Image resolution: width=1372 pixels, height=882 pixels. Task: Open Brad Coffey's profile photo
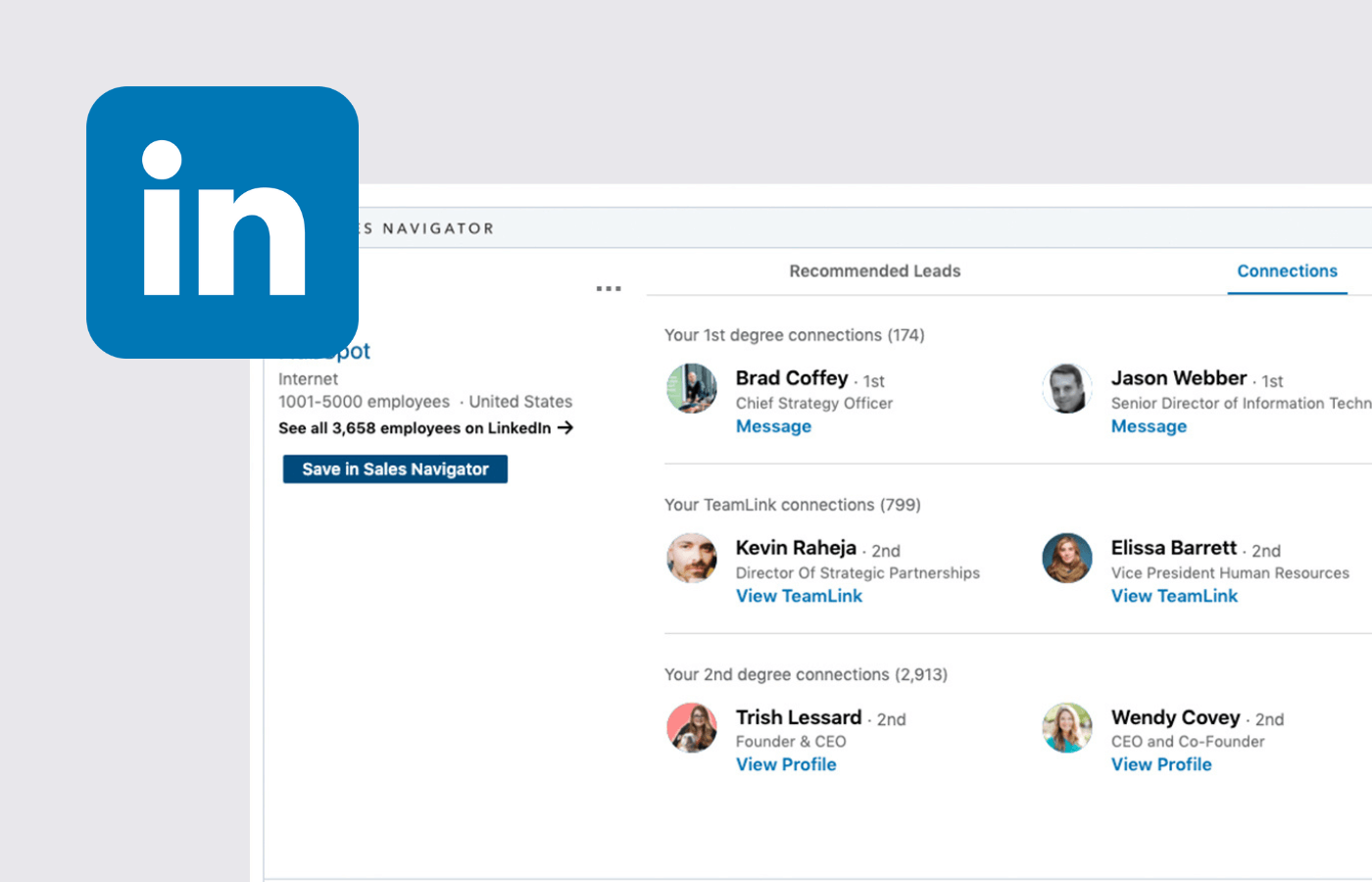[x=692, y=389]
